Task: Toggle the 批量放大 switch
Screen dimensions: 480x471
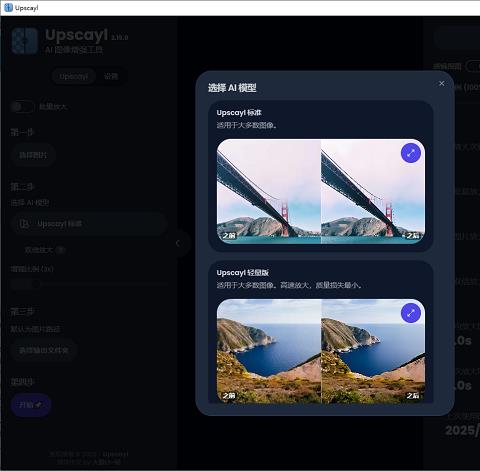Action: (x=23, y=107)
